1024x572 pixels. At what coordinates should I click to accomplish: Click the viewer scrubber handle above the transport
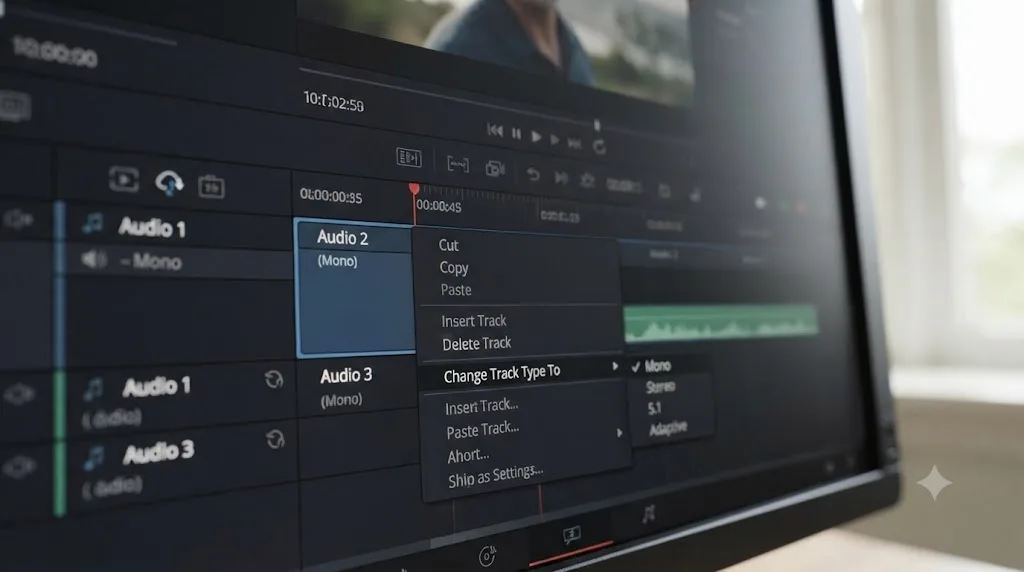[596, 125]
